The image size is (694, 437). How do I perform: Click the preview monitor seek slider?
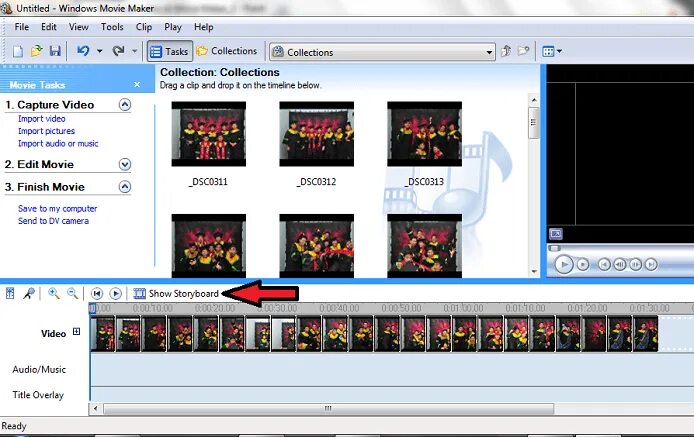click(x=555, y=248)
